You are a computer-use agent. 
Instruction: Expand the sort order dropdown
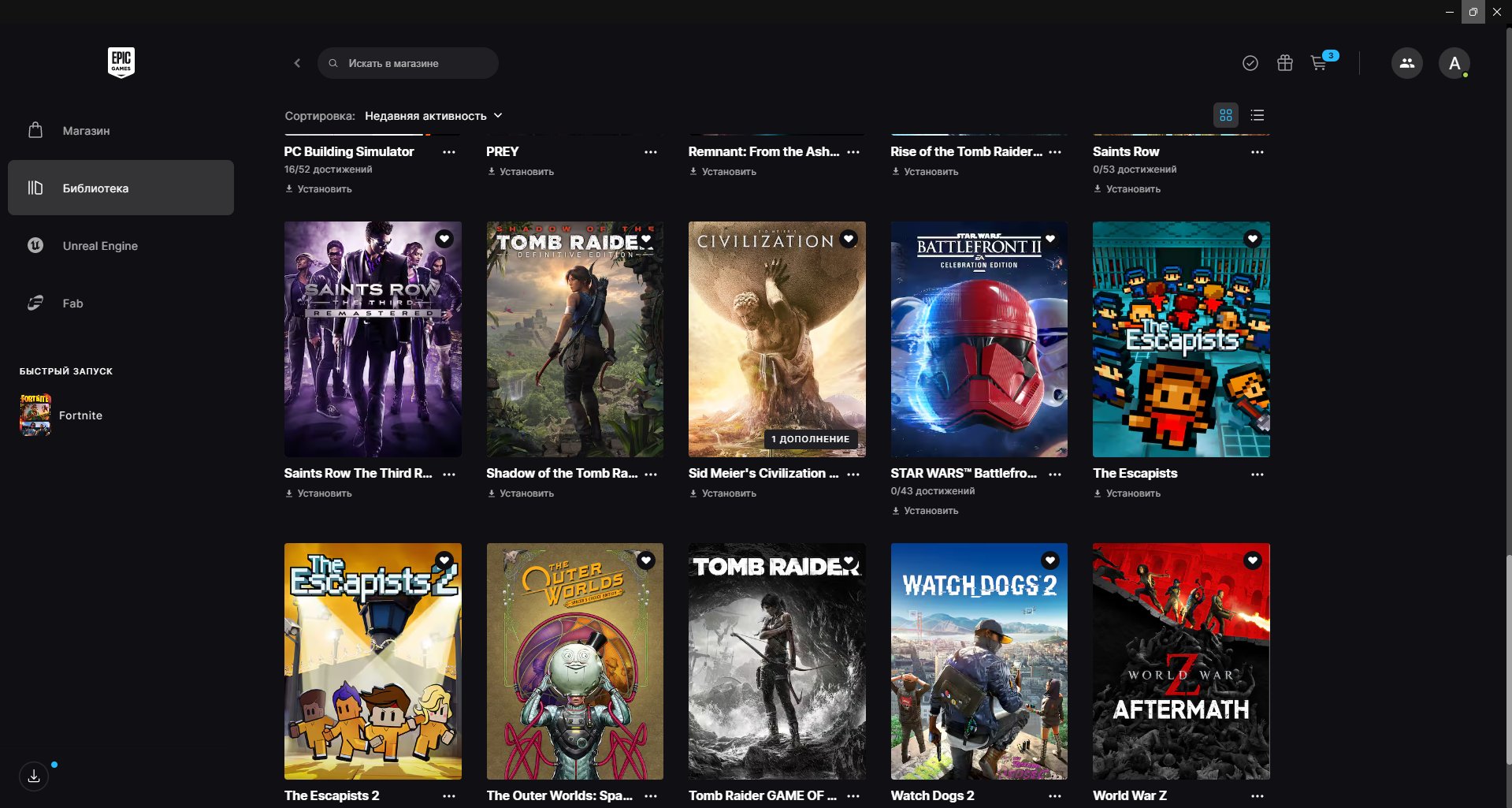click(x=433, y=116)
